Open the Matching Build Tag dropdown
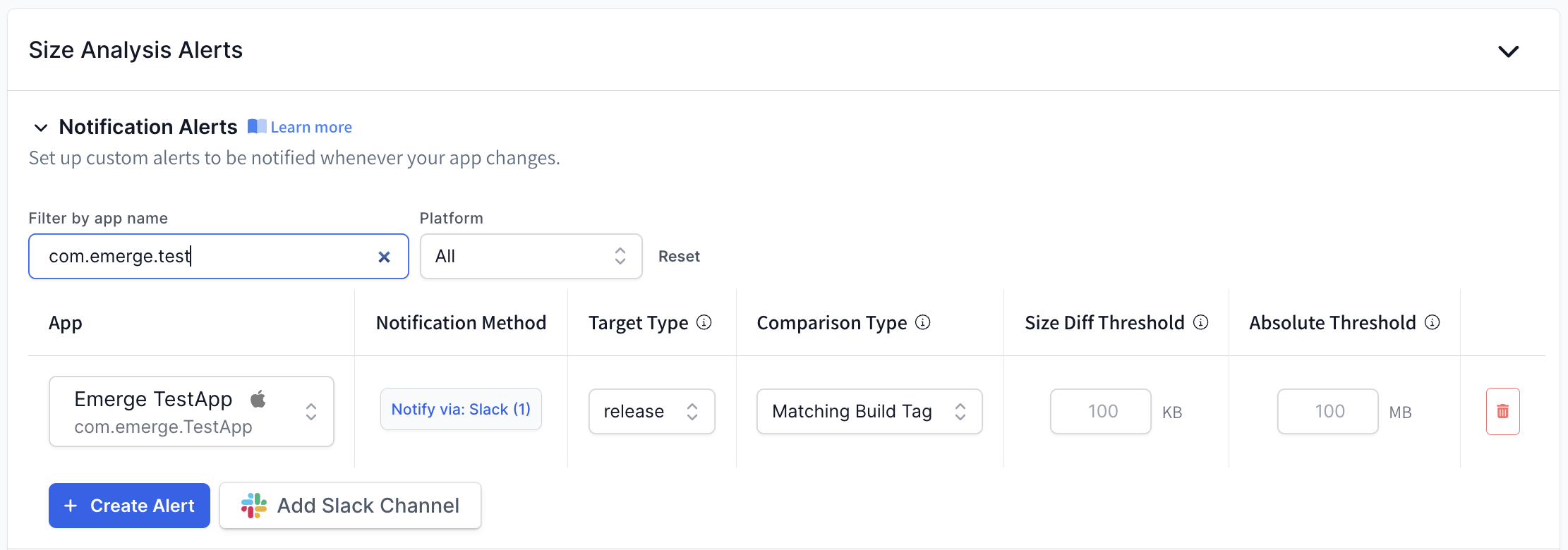 pos(869,412)
